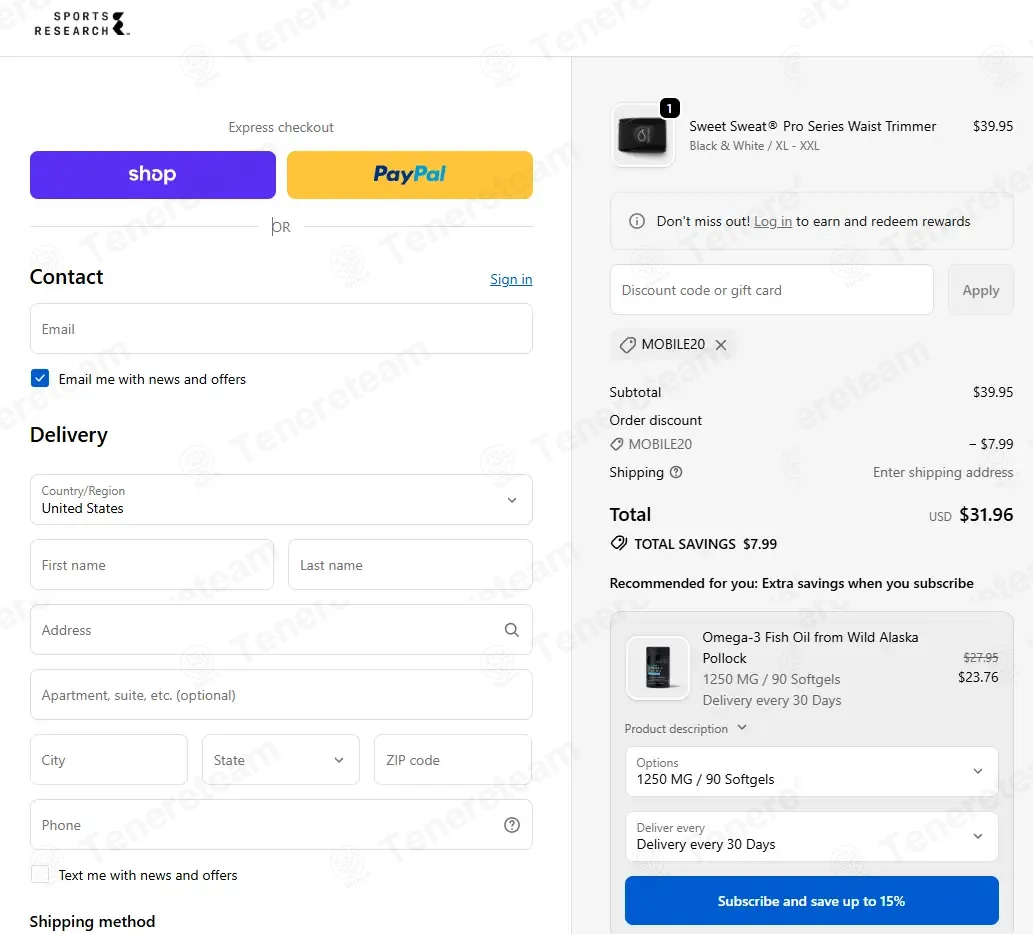Click the Log in rewards link
Viewport: 1033px width, 934px height.
pos(773,221)
